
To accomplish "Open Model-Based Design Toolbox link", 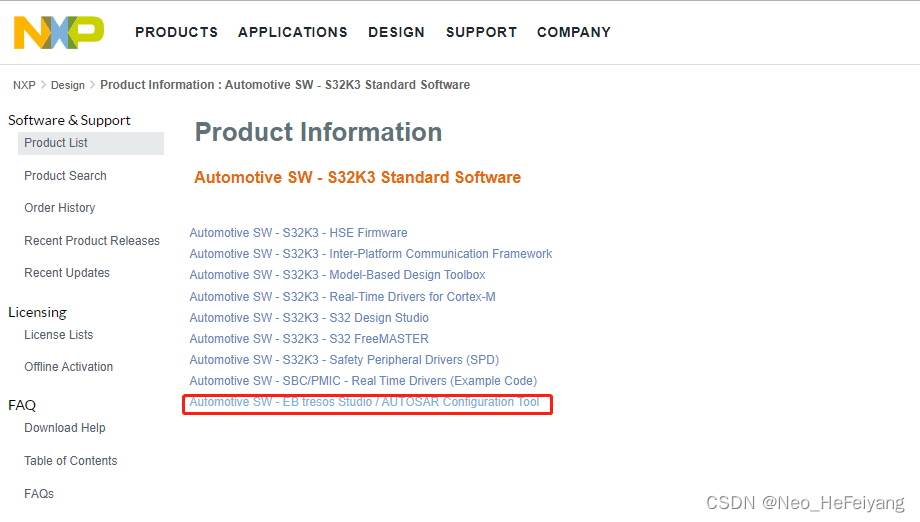I will coord(337,275).
